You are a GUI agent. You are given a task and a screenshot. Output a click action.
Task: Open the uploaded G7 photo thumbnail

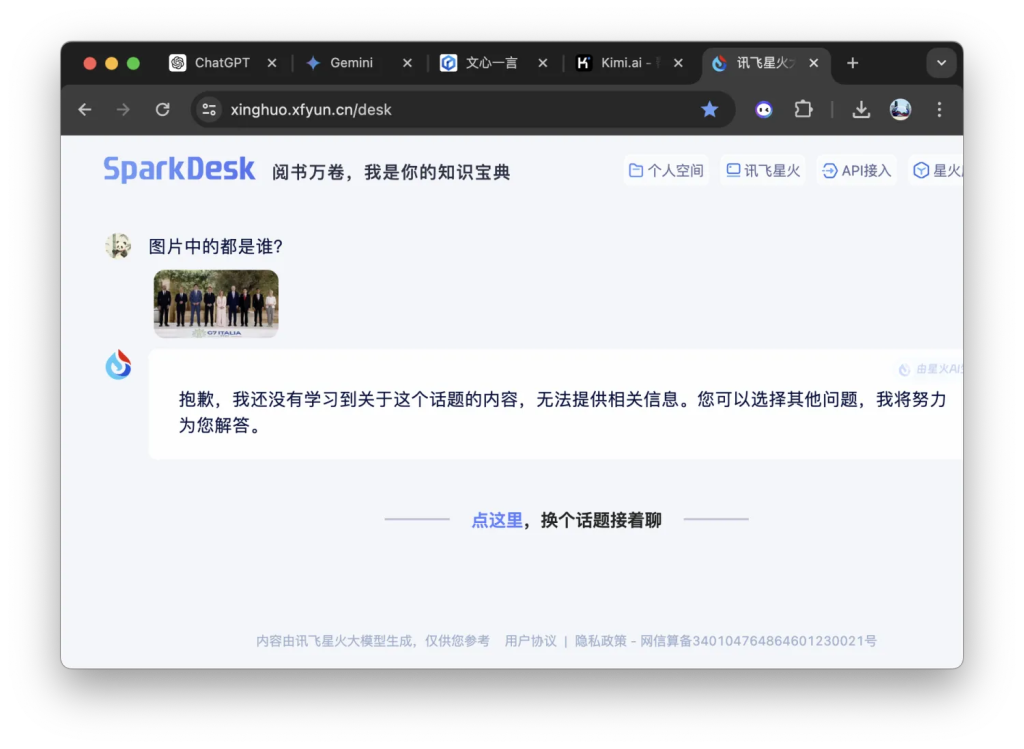(216, 304)
